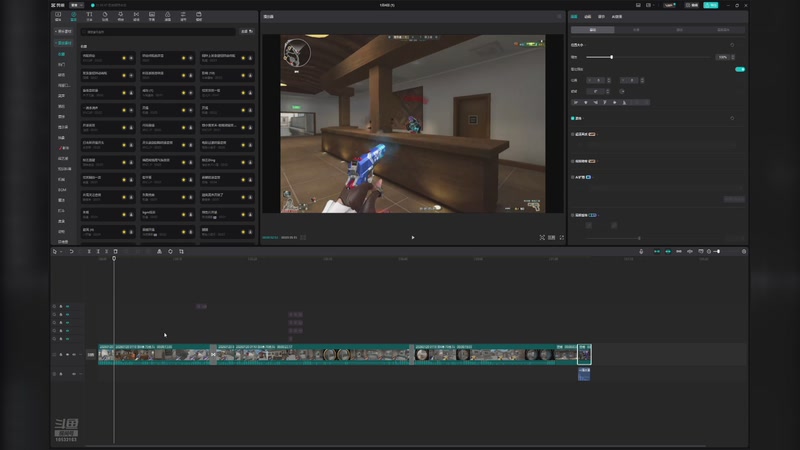Toggle the uniform scale switch in properties

point(740,69)
